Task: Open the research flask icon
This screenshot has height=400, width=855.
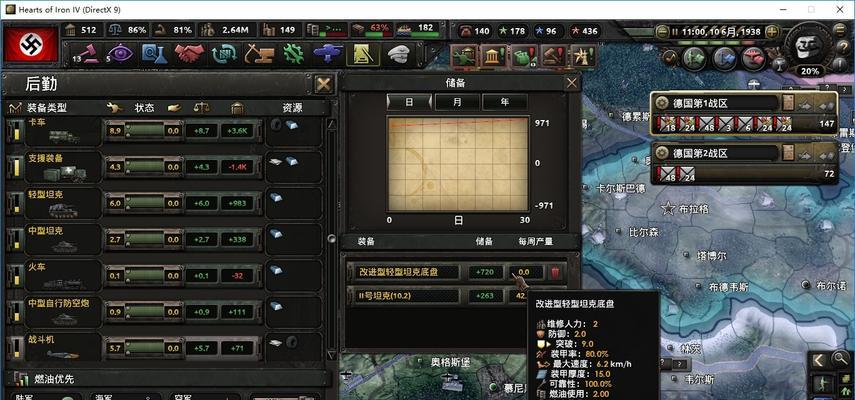Action: click(x=154, y=54)
